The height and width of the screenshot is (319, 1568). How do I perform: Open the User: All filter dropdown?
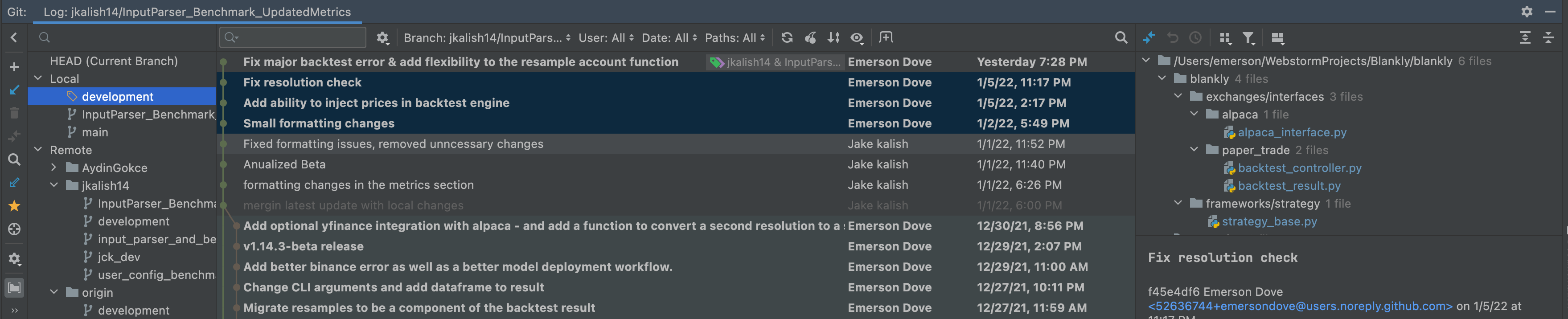click(x=606, y=38)
